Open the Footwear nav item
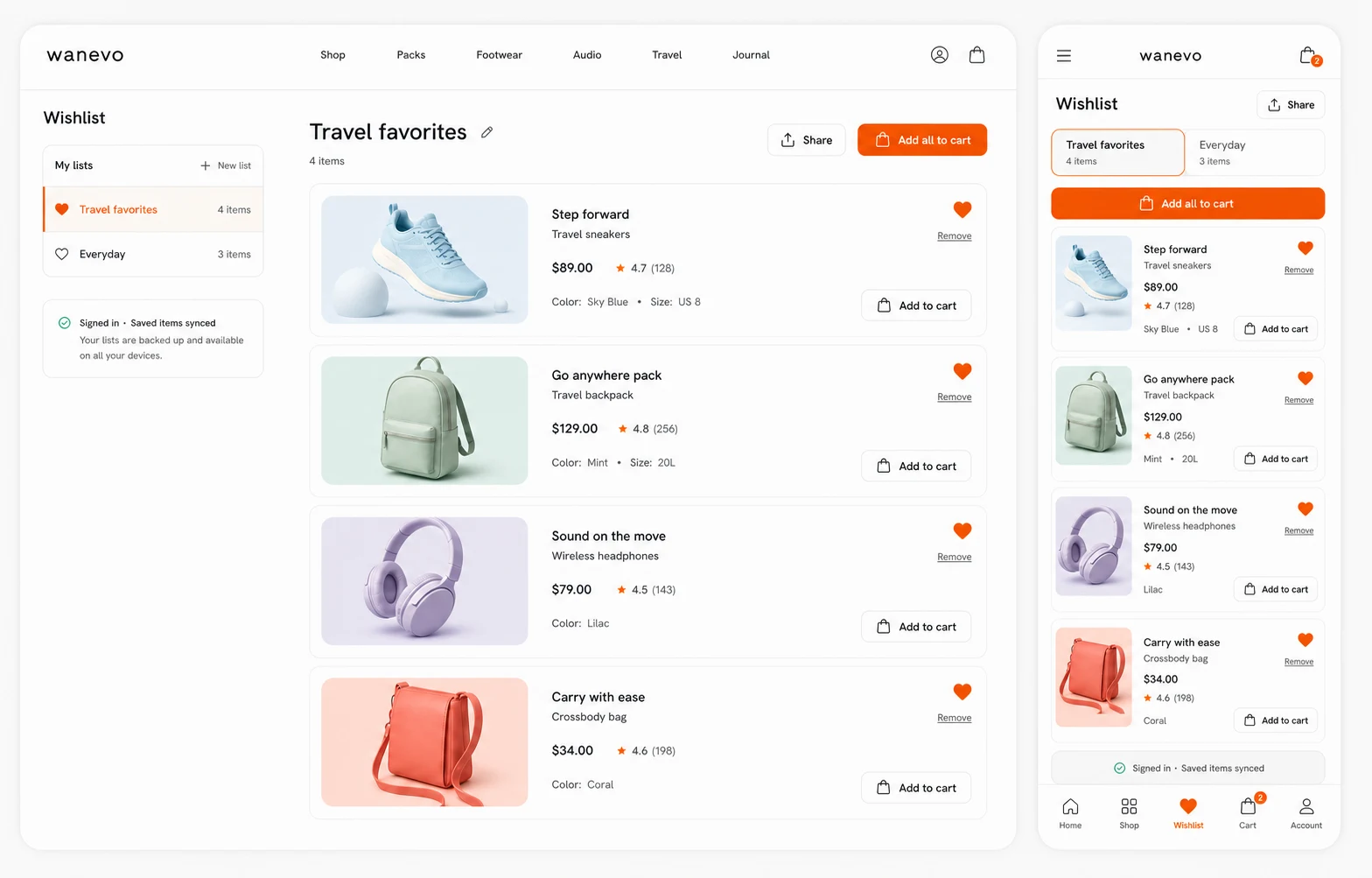The height and width of the screenshot is (878, 1372). [499, 55]
